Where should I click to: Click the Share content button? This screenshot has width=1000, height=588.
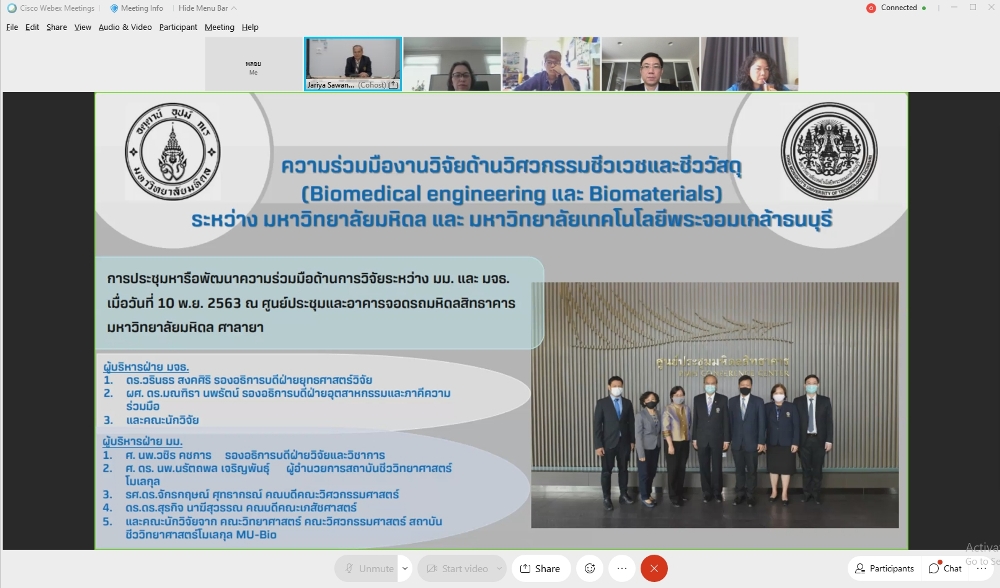[x=540, y=568]
